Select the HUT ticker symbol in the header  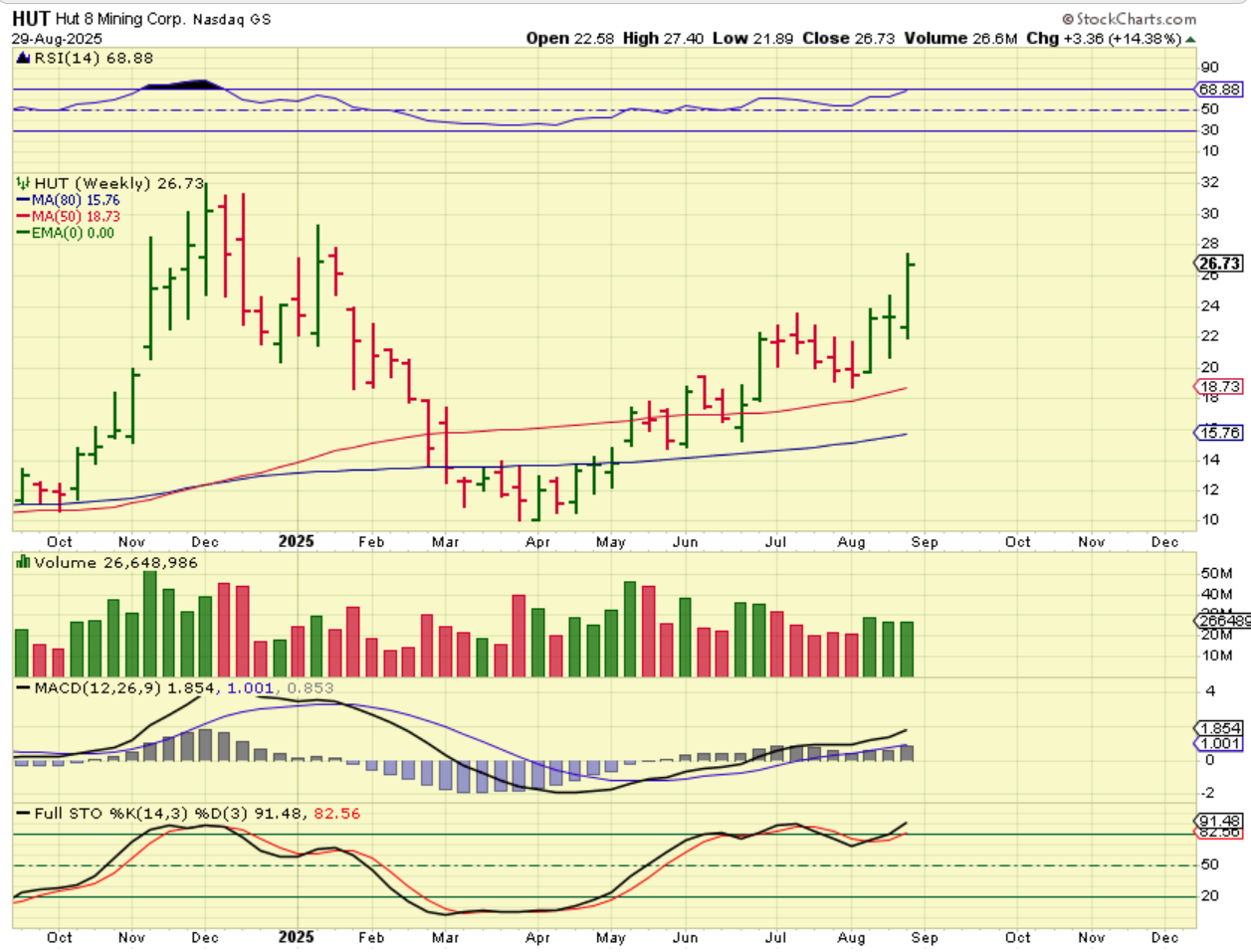click(x=31, y=18)
